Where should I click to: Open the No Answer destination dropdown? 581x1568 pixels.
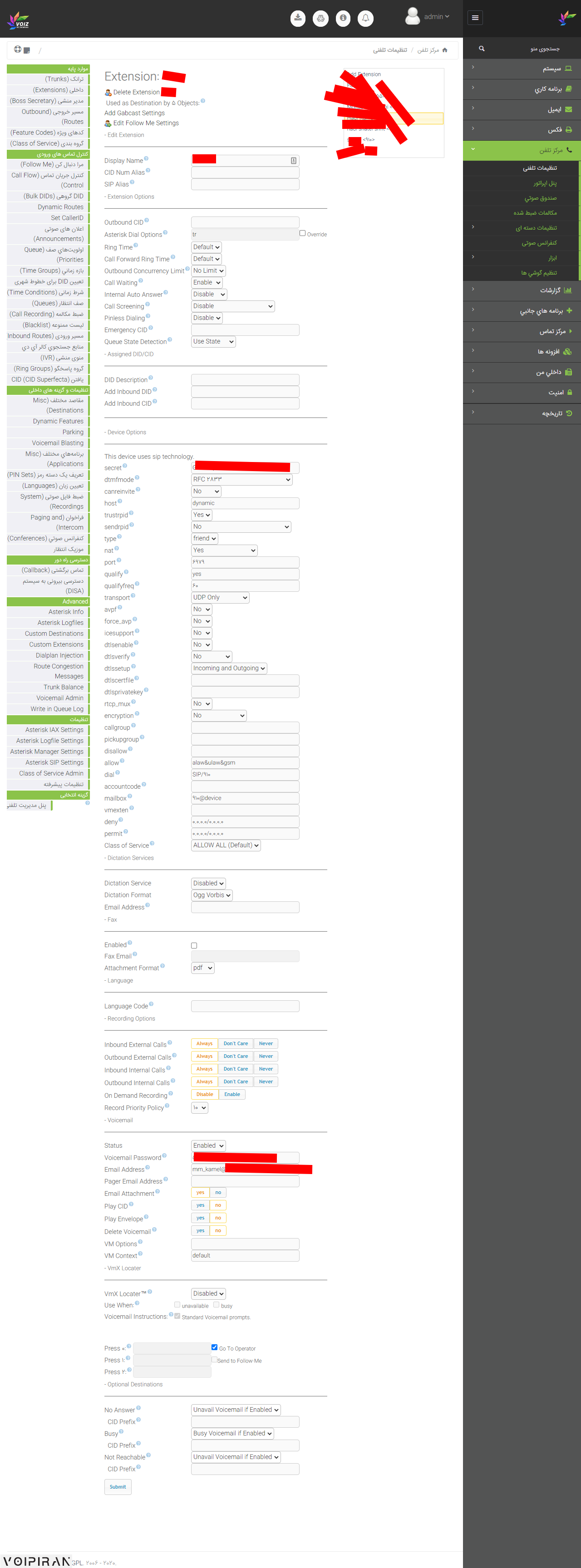pos(236,1410)
